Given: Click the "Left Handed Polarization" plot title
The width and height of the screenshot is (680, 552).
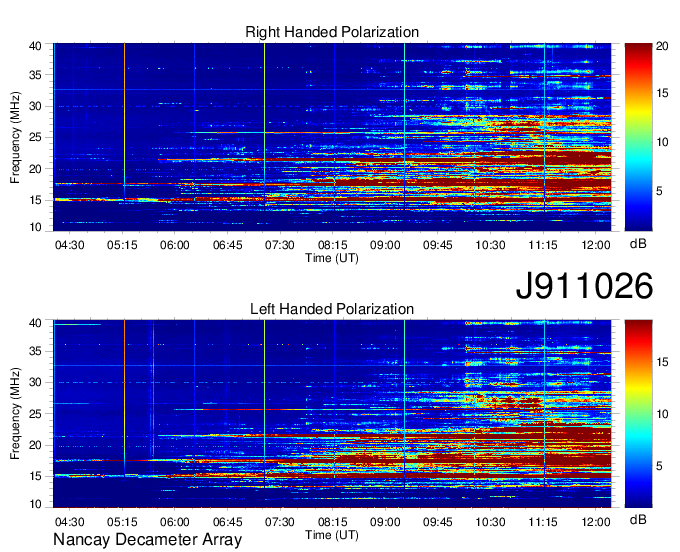Looking at the screenshot, I should click(332, 309).
